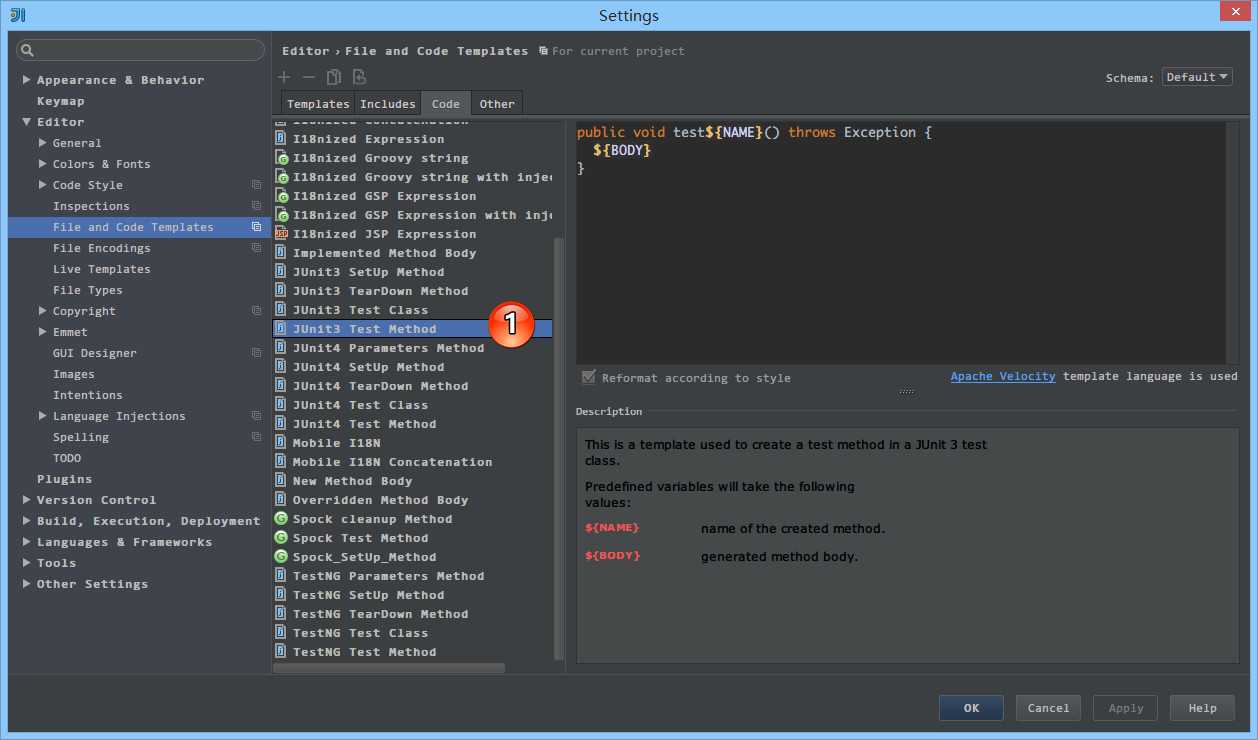The height and width of the screenshot is (740, 1258).
Task: Collapse the Editor section arrow
Action: [27, 122]
